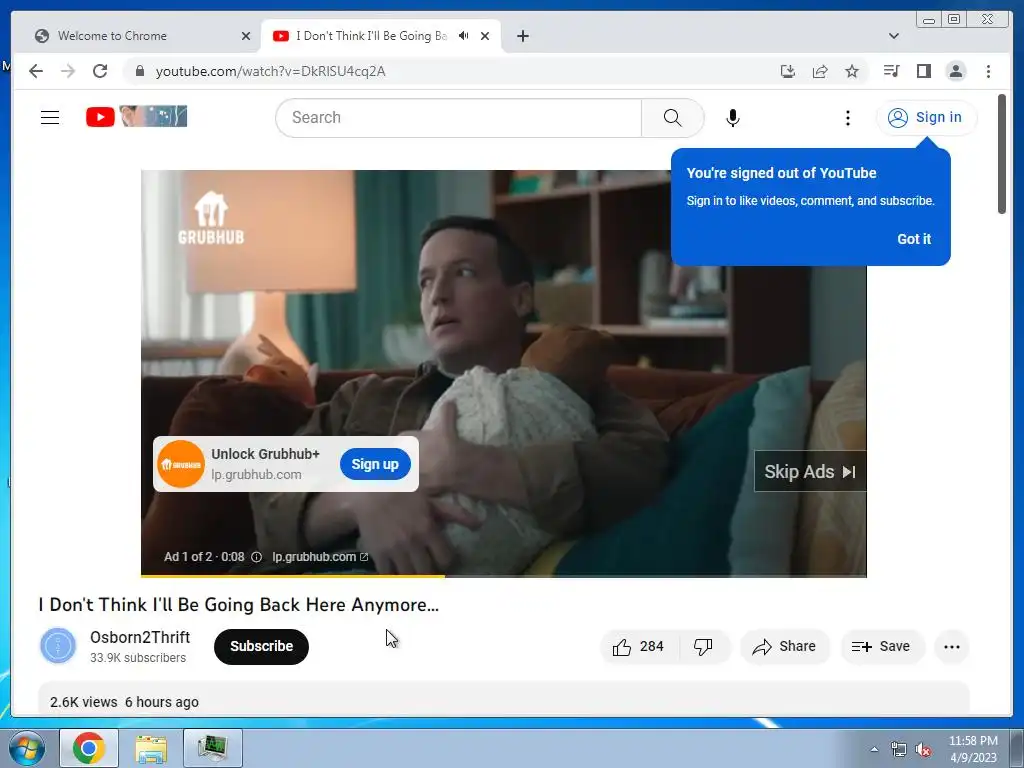
Task: Open the third taskbar application icon
Action: pyautogui.click(x=213, y=748)
